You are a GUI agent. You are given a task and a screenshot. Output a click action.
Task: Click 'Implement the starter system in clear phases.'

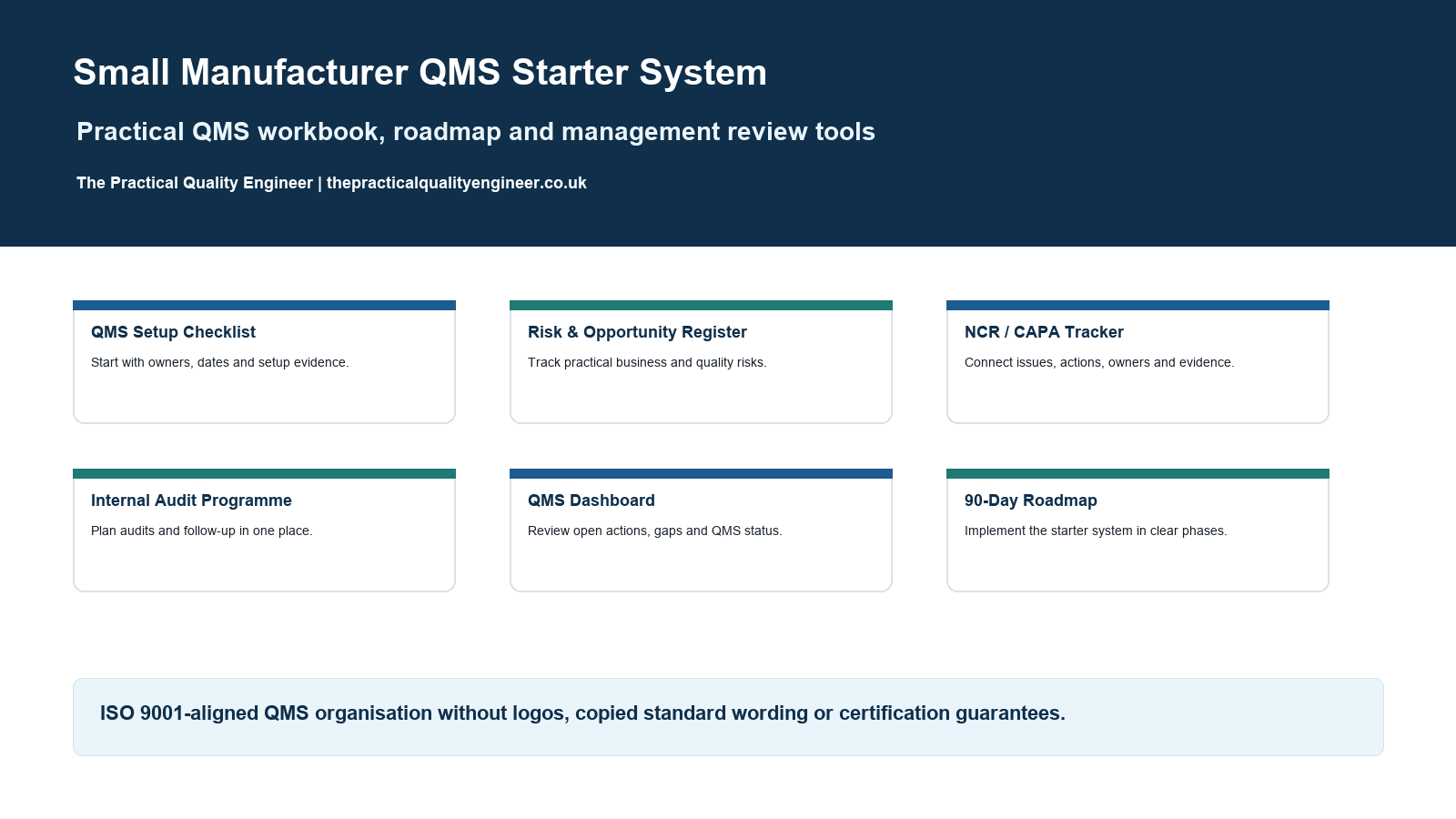tap(1096, 531)
